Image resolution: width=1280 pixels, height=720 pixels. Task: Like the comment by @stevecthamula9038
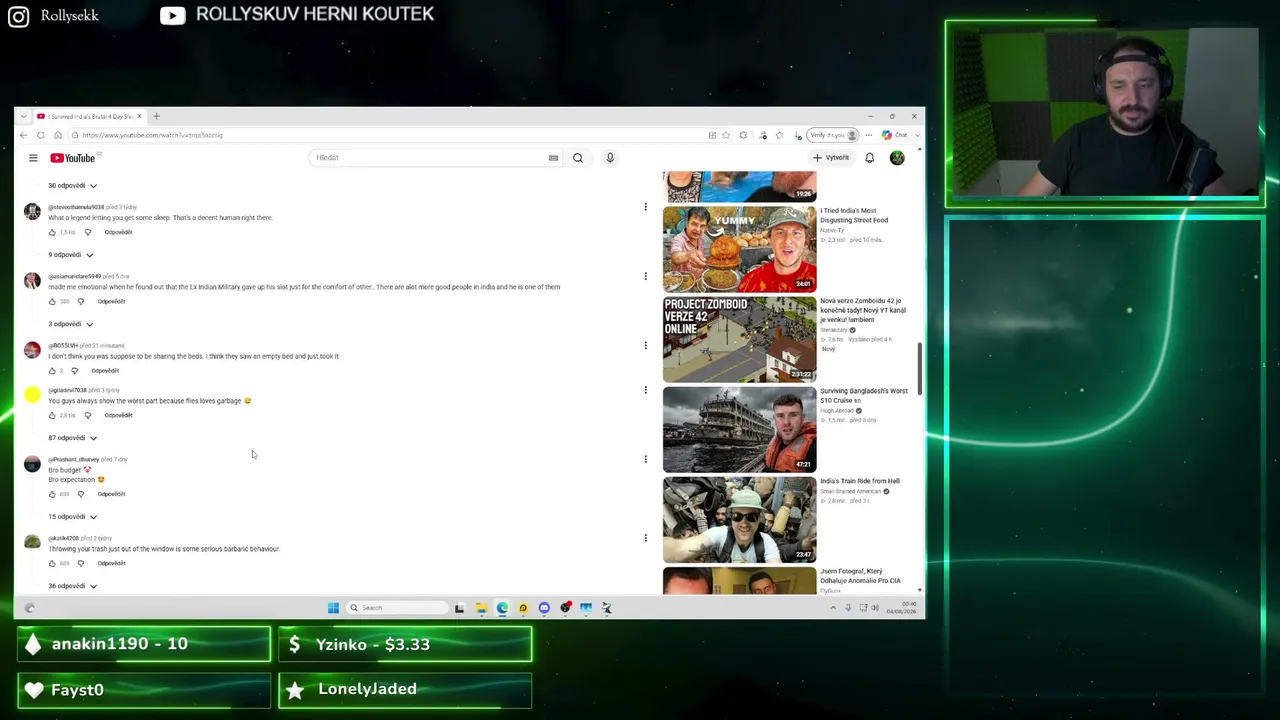point(52,232)
